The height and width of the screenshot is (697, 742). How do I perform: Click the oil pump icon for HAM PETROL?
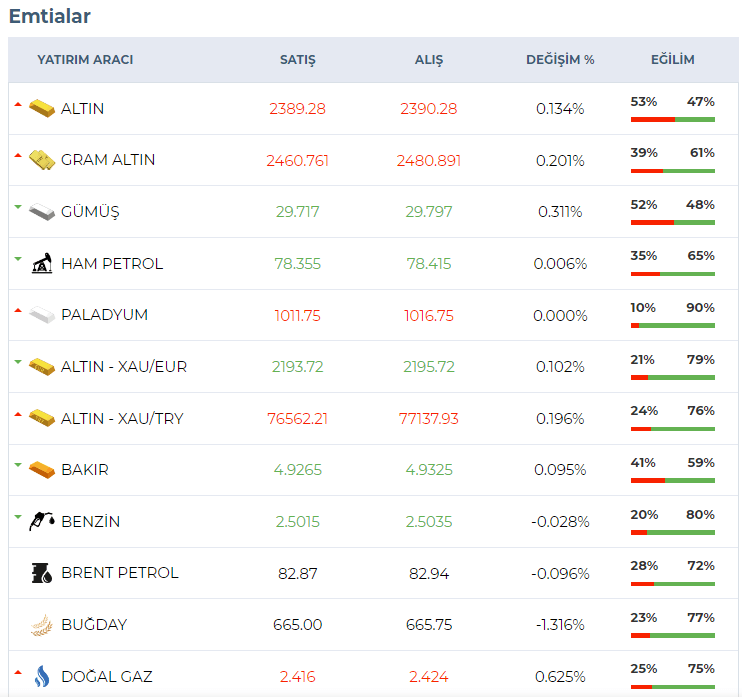pos(41,264)
